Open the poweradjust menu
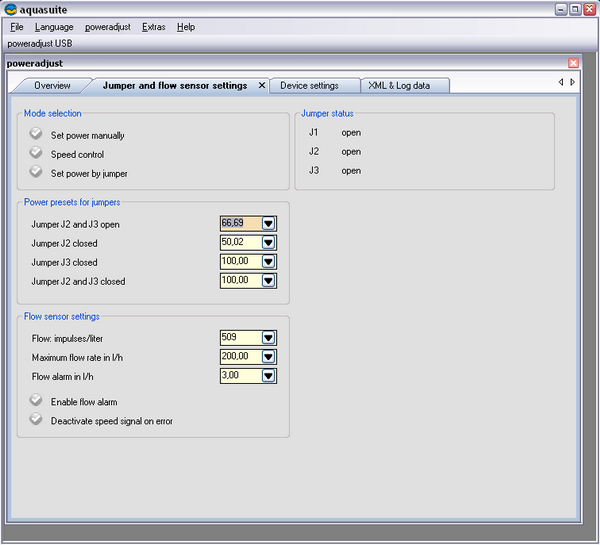Viewport: 600px width, 545px height. tap(108, 27)
